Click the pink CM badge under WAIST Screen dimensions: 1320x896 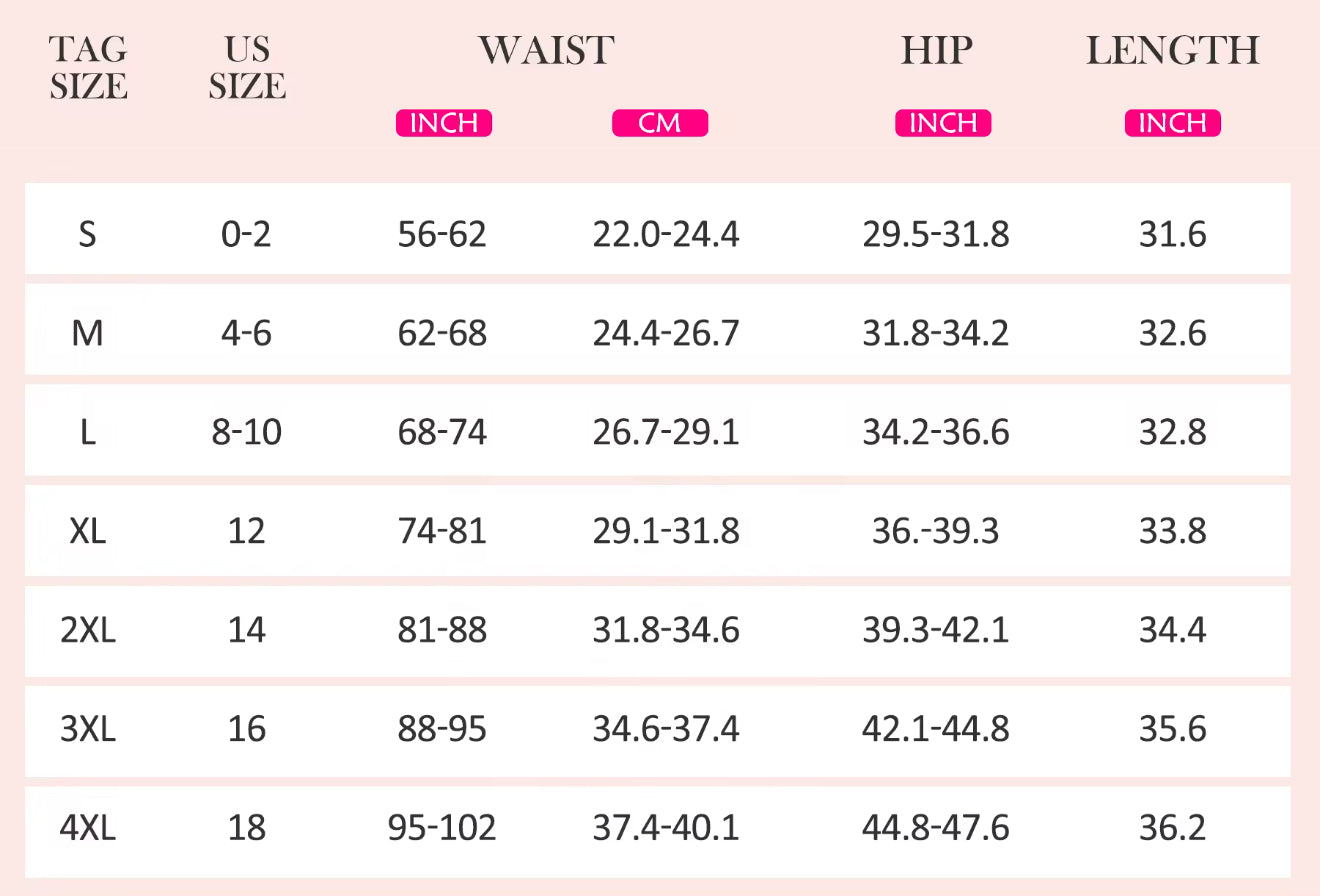pyautogui.click(x=659, y=123)
